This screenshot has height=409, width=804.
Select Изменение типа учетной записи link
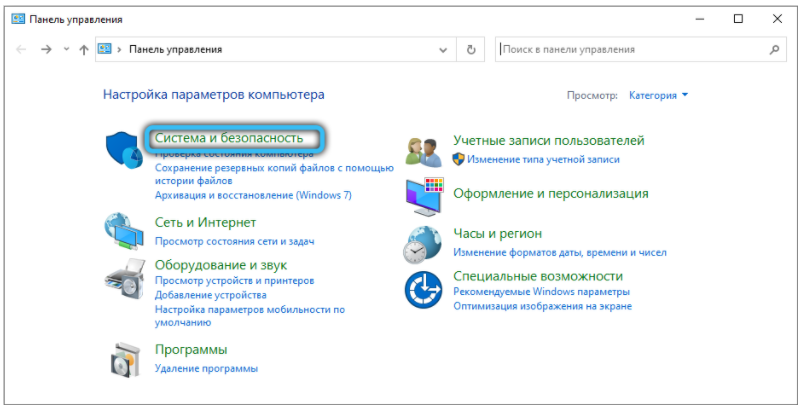coord(543,159)
